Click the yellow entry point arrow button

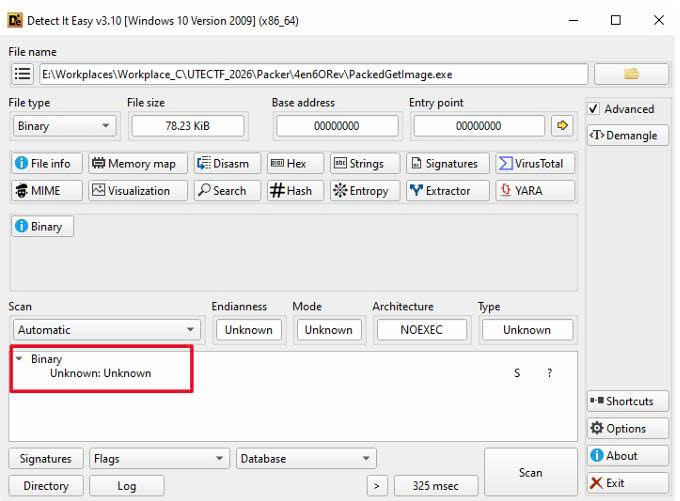point(562,126)
